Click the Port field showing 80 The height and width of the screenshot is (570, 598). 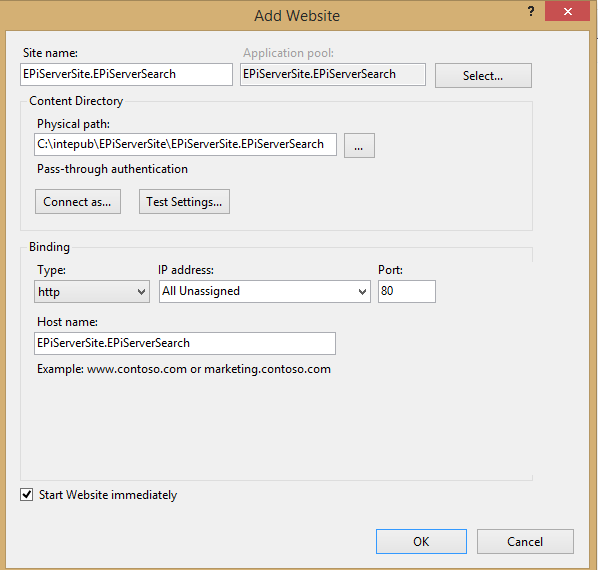407,292
